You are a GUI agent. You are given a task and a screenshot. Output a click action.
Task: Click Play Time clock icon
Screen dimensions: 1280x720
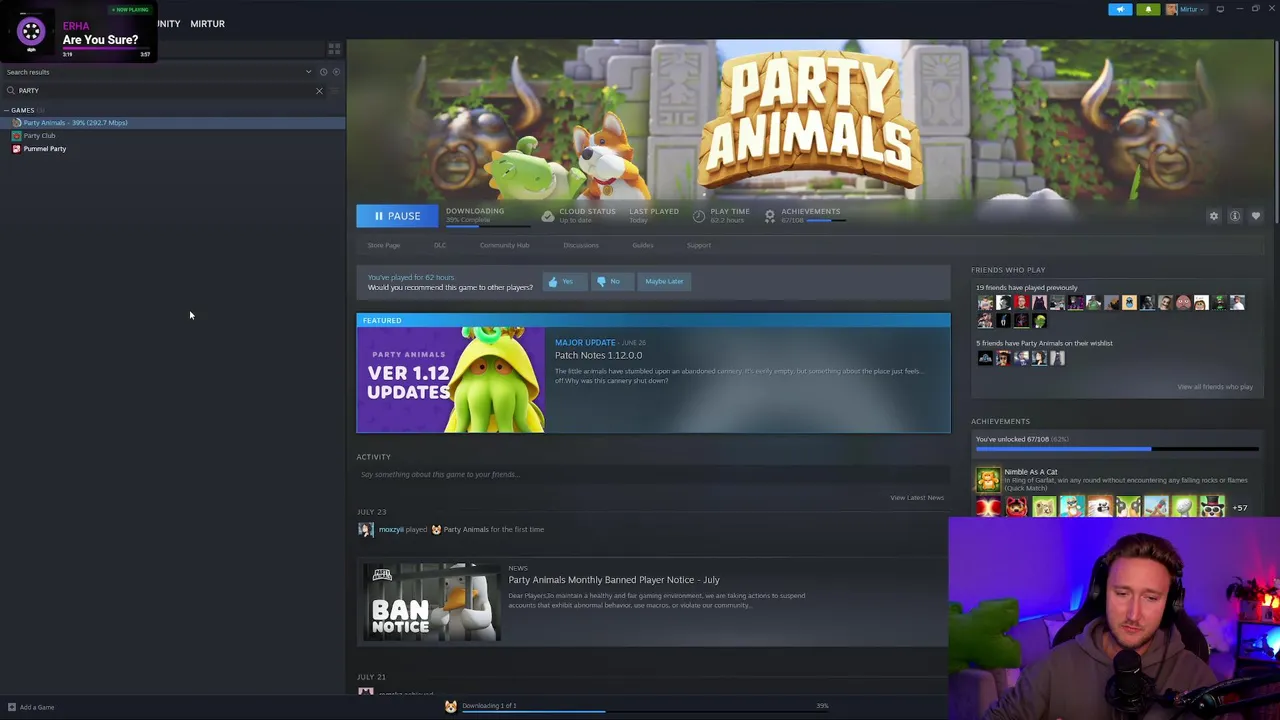(x=699, y=216)
